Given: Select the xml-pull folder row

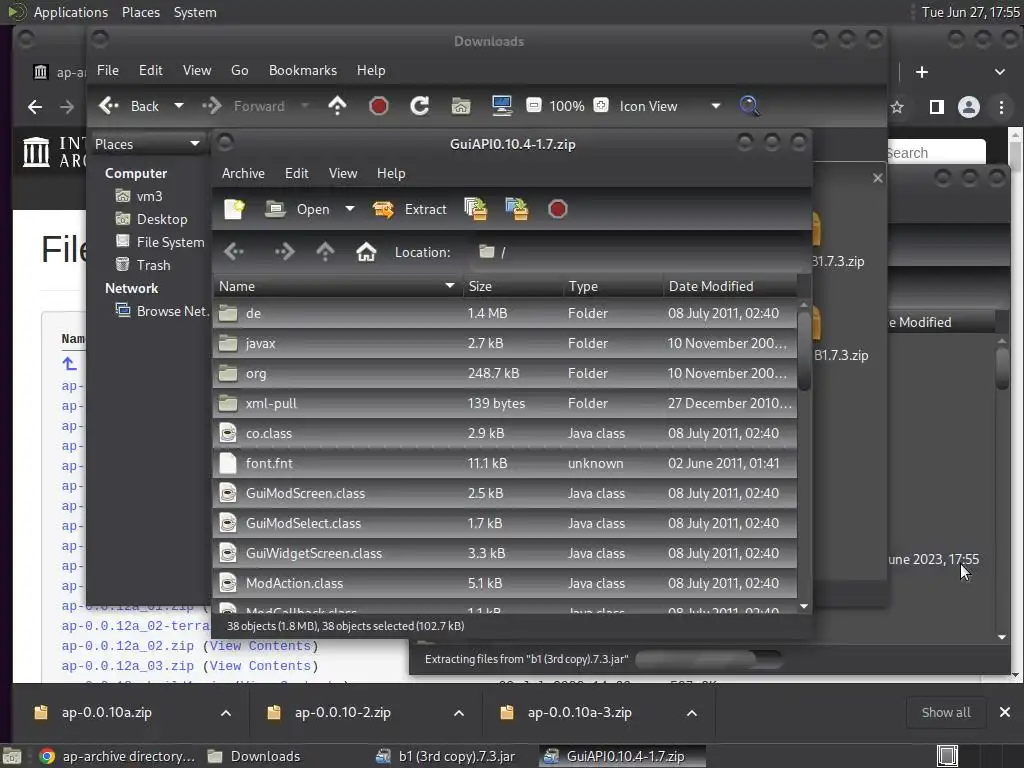Looking at the screenshot, I should click(x=504, y=404).
